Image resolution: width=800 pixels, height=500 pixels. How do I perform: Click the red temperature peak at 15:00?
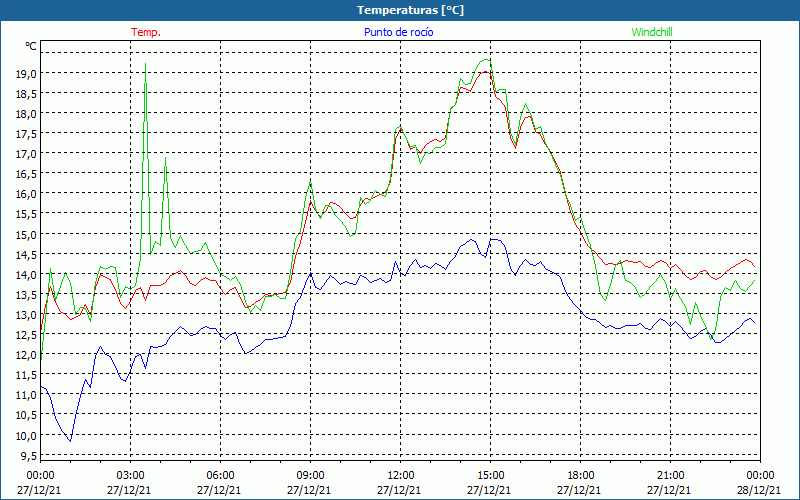pyautogui.click(x=485, y=71)
